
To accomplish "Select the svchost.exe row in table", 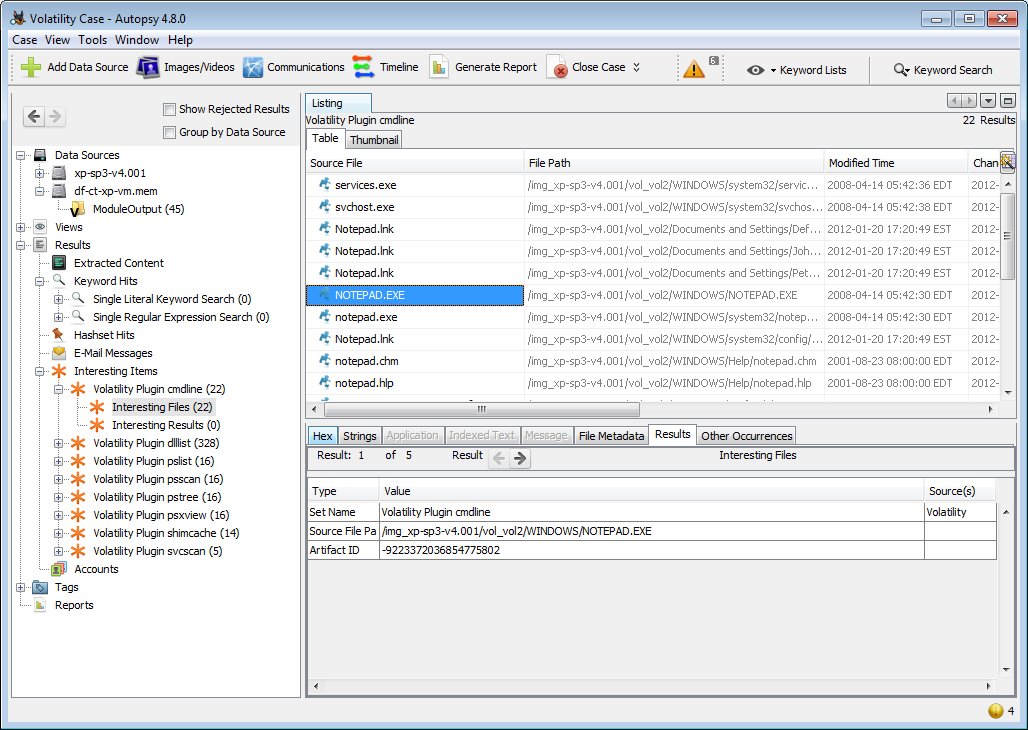I will 364,207.
